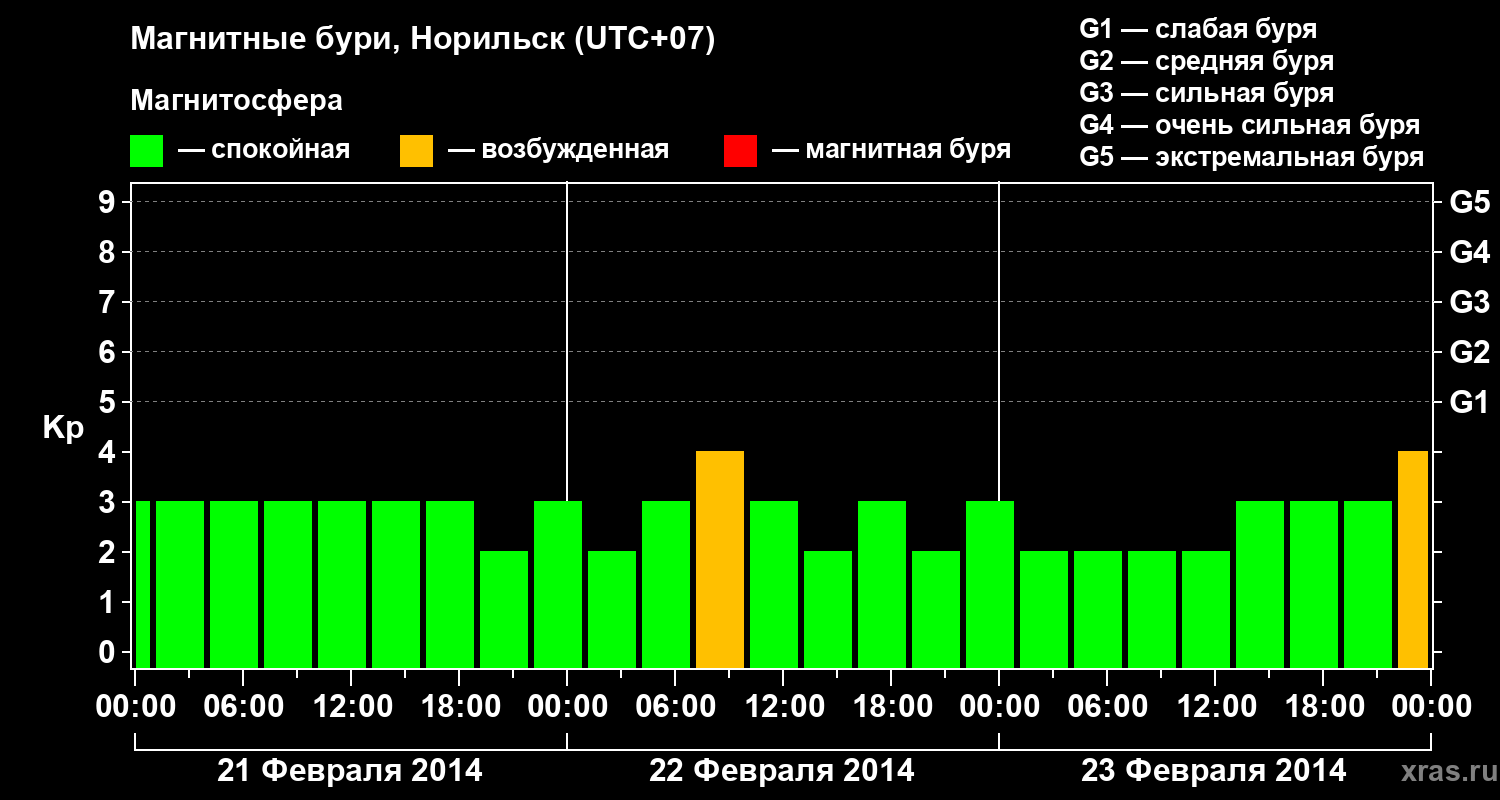
Task: Click the right-axis G2 tick label
Action: click(1470, 352)
